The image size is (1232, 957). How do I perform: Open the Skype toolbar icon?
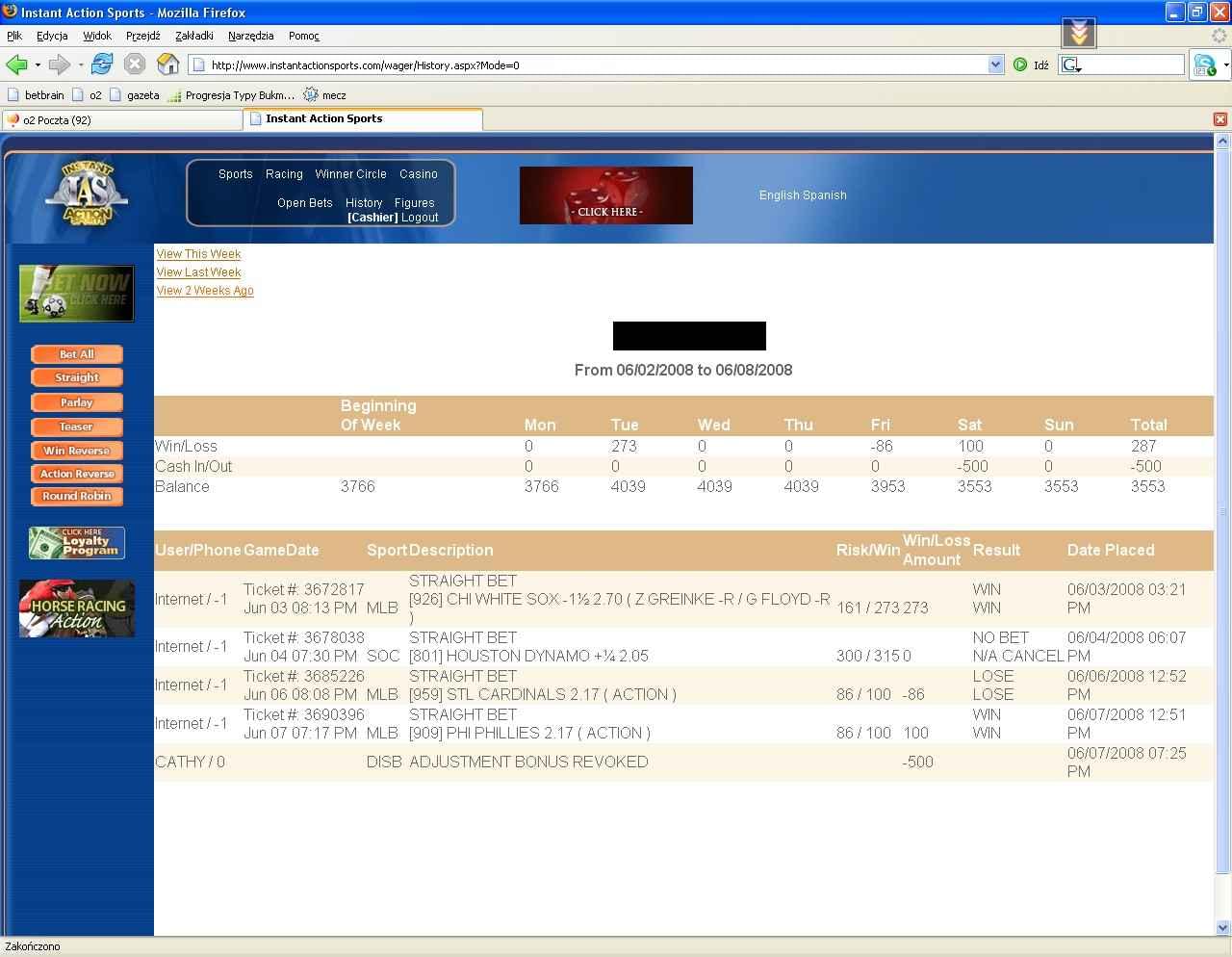coord(1204,65)
